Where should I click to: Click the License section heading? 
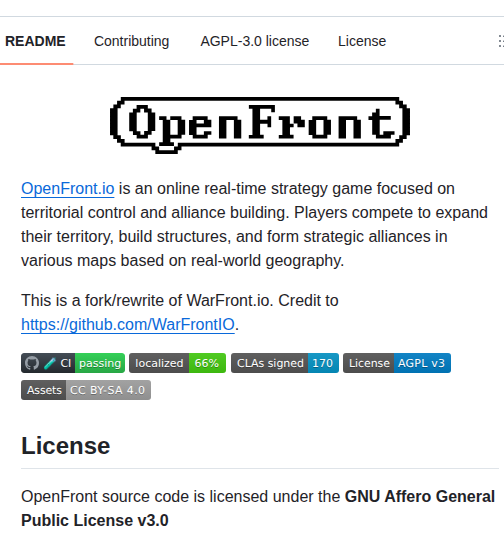coord(66,446)
